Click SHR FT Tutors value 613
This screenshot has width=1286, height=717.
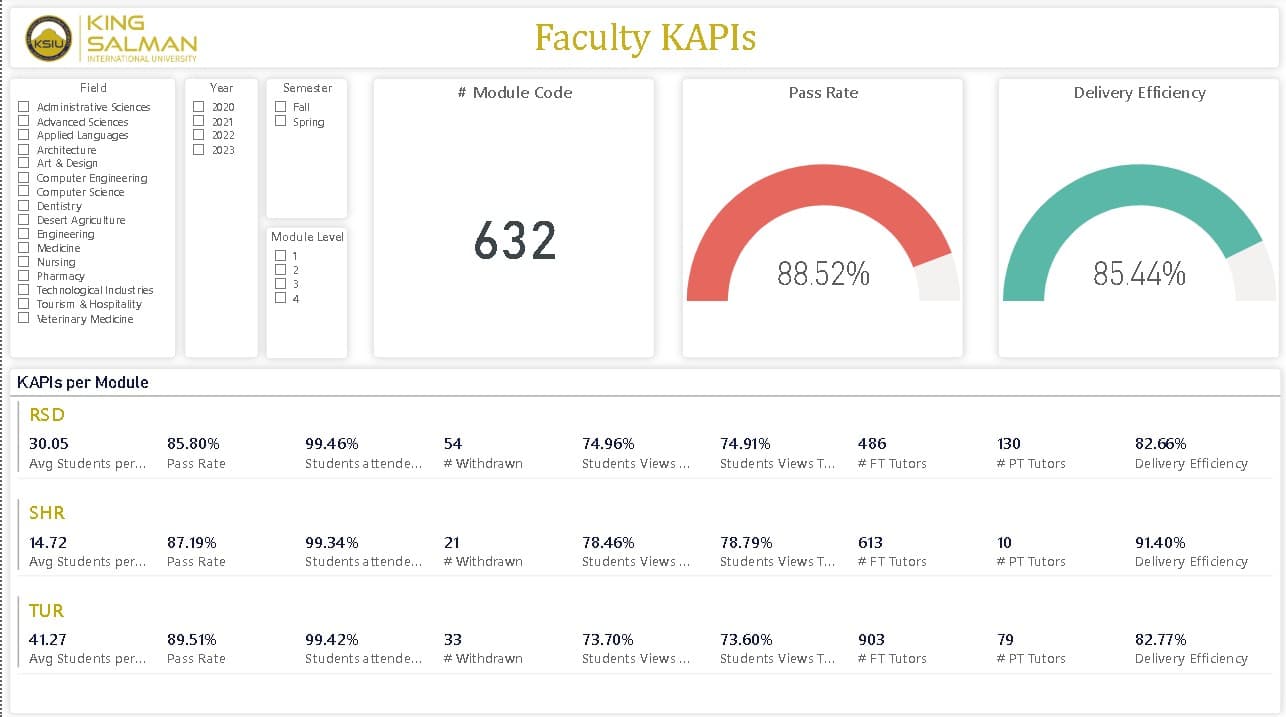pyautogui.click(x=871, y=542)
